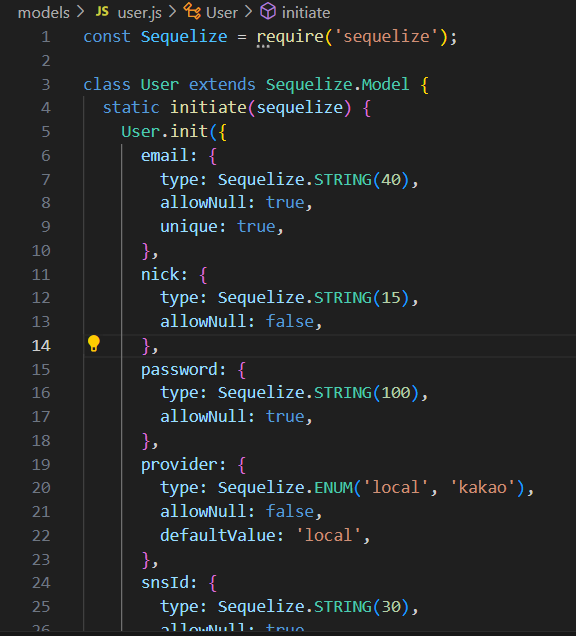This screenshot has height=636, width=576.
Task: Click the User class symbol icon
Action: click(192, 11)
